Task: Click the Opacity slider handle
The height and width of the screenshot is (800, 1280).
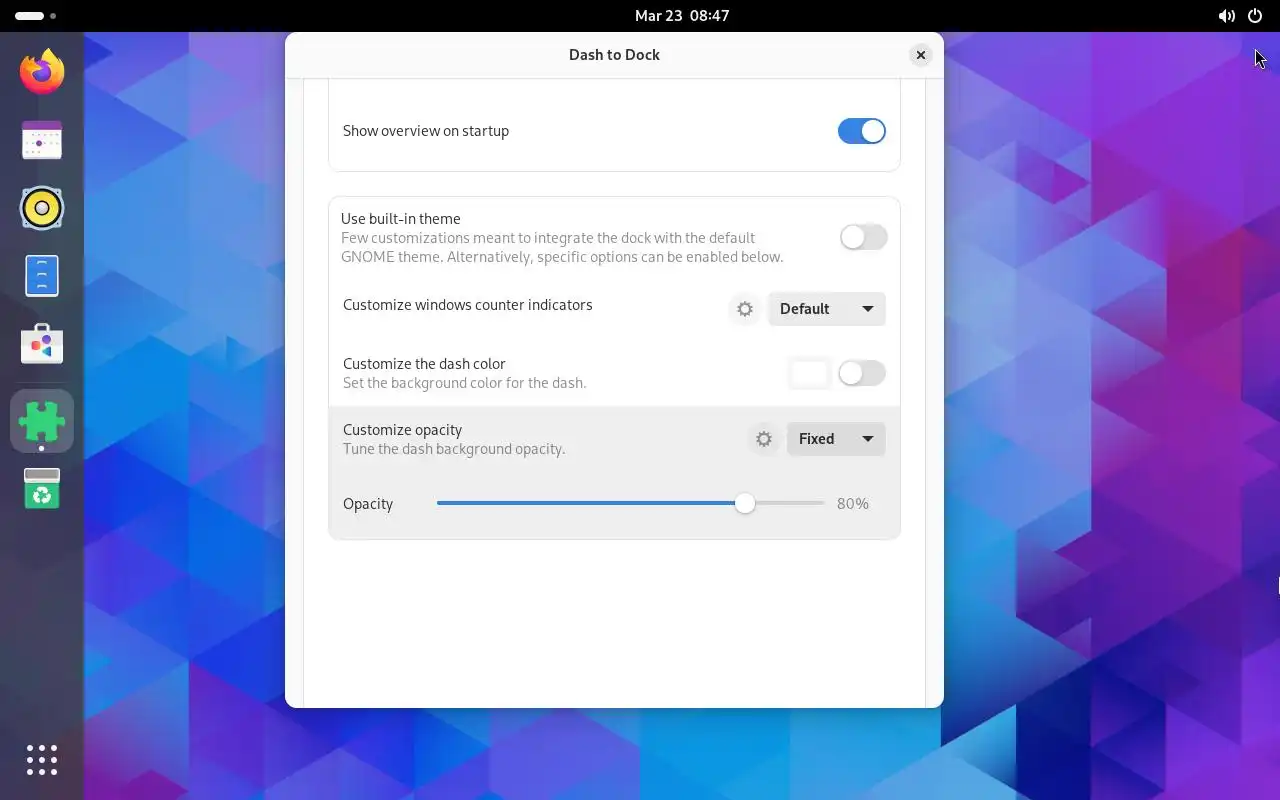Action: 745,504
